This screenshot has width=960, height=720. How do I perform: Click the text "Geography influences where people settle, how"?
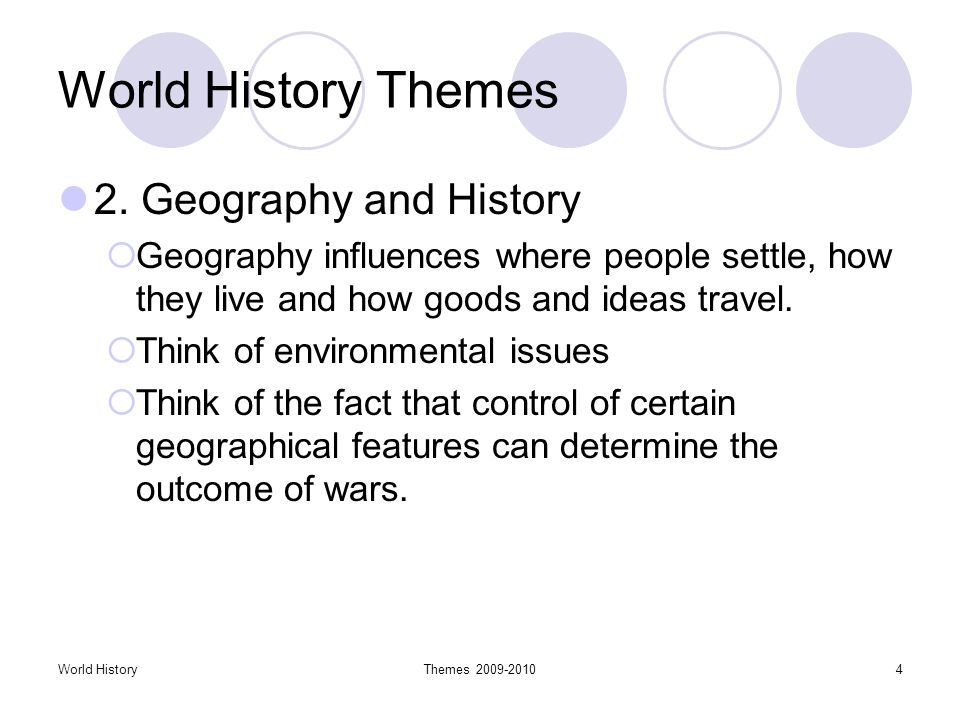point(514,257)
